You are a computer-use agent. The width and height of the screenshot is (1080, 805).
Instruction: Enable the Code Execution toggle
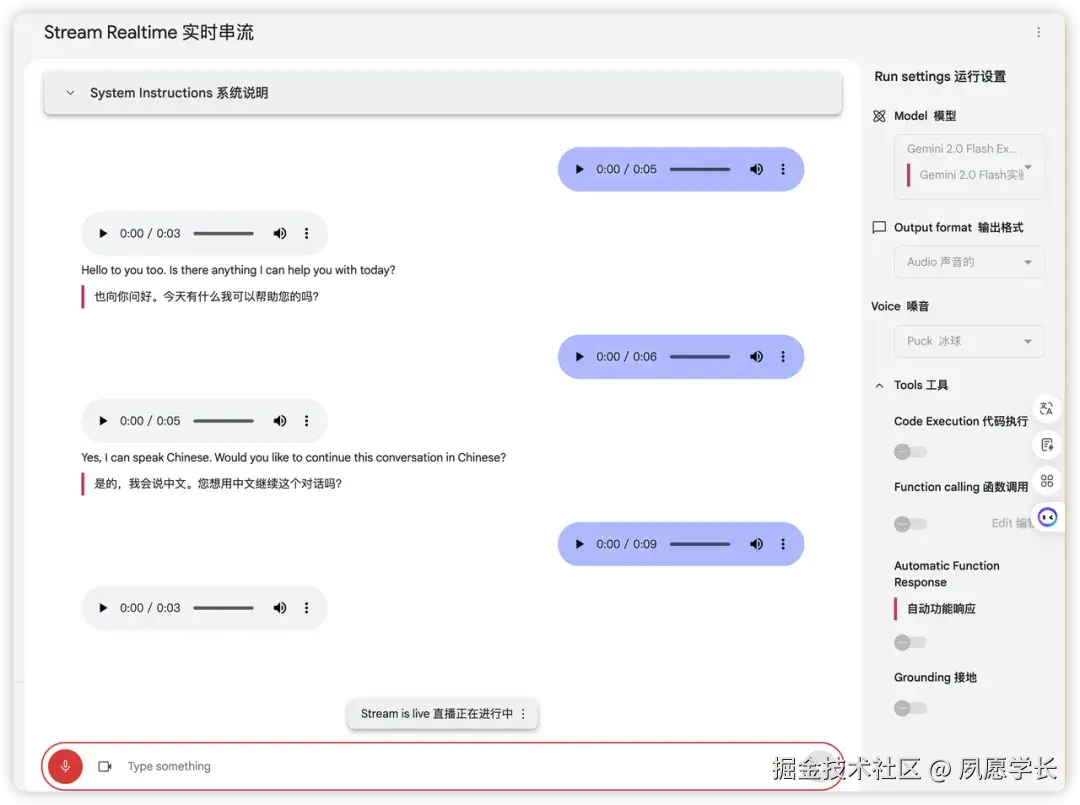click(909, 452)
